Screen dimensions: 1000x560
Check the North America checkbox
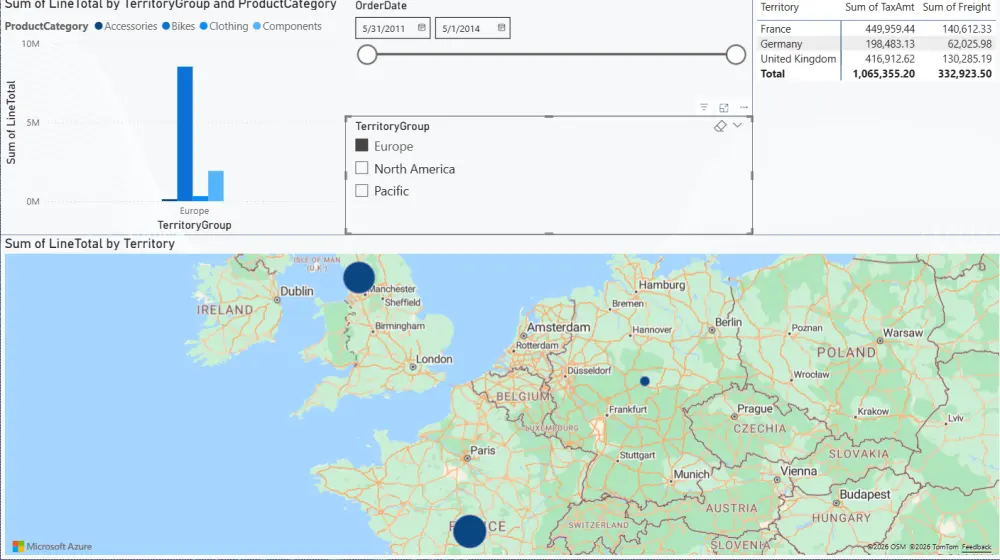click(362, 168)
